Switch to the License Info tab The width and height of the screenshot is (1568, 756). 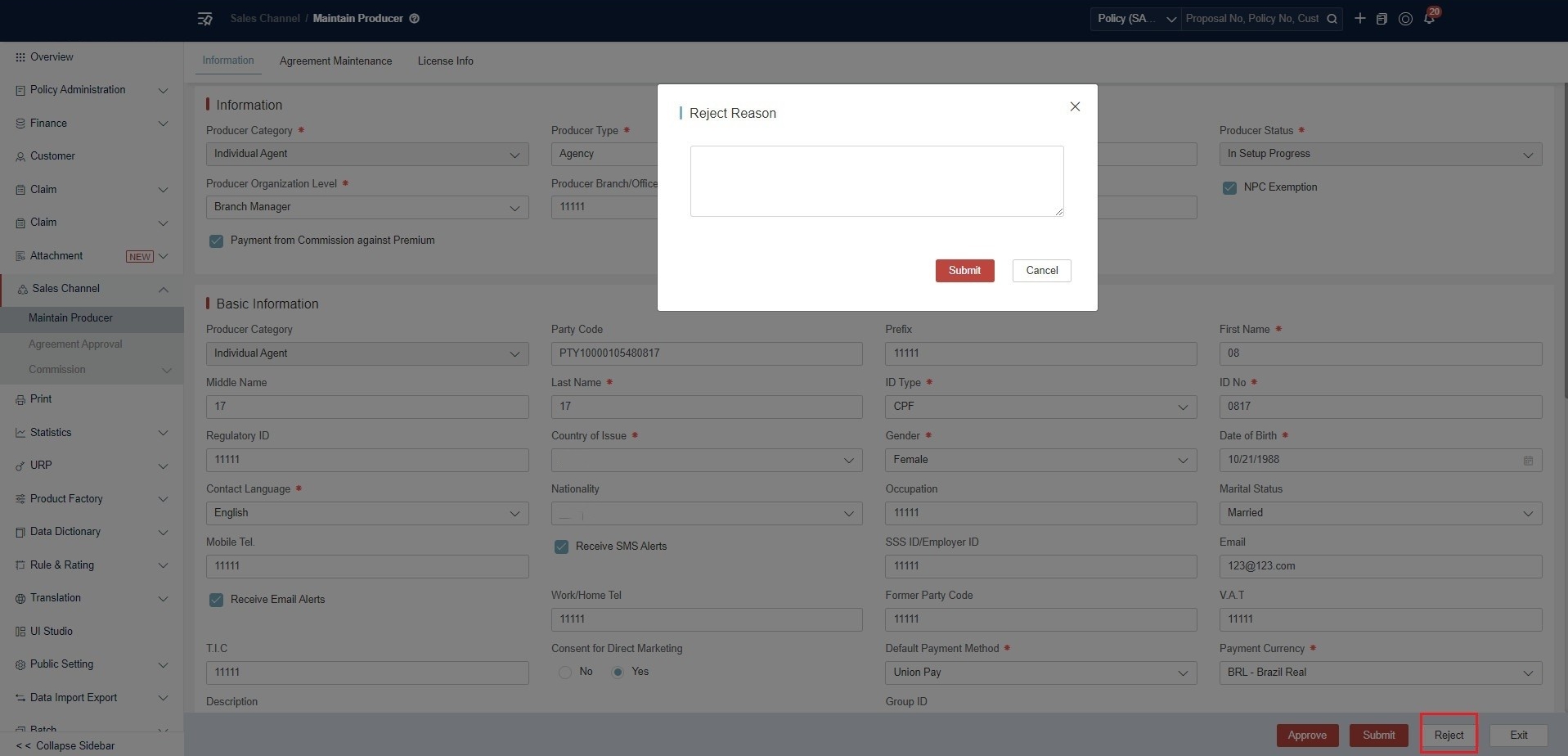[x=446, y=61]
